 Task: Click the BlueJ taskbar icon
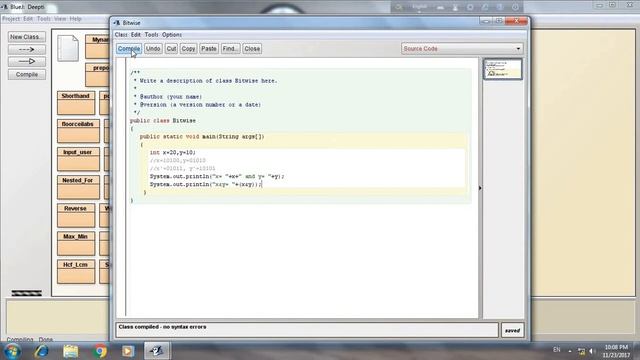(x=157, y=351)
